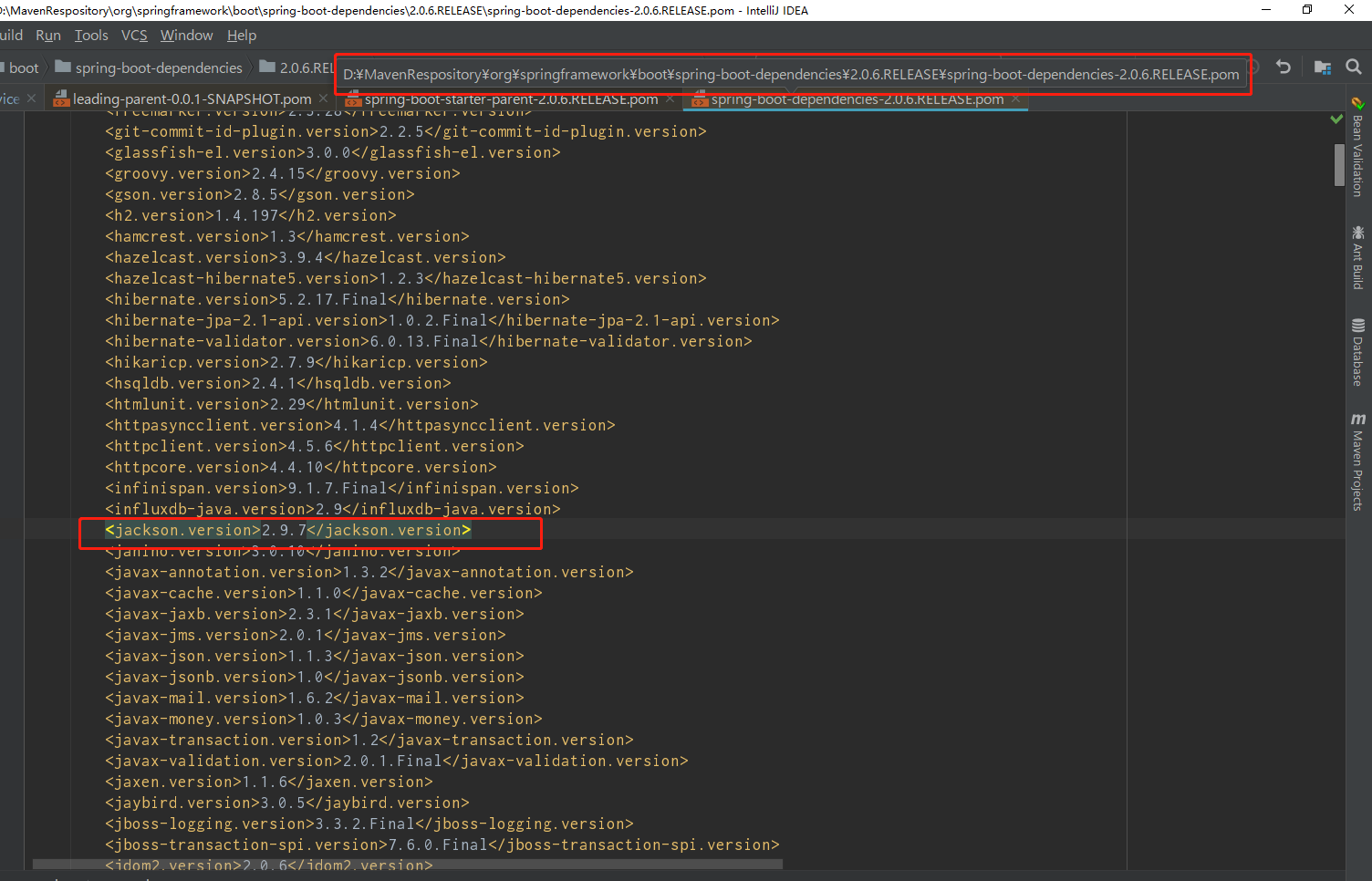Click the editor horizontal scrollbar
Screen dimensions: 1372x881
[407, 864]
